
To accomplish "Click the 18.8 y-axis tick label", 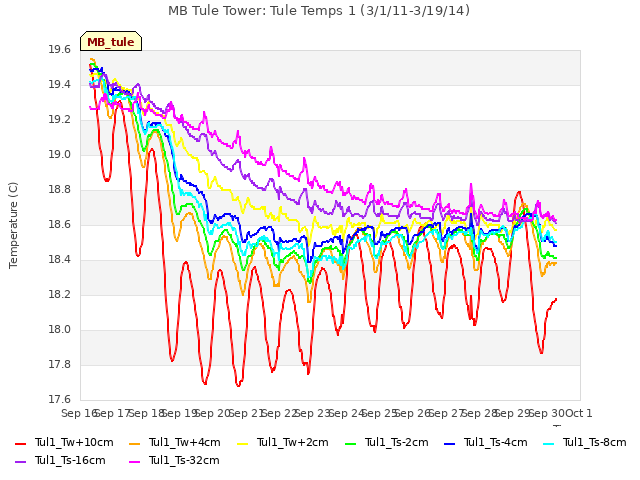I will click(60, 190).
